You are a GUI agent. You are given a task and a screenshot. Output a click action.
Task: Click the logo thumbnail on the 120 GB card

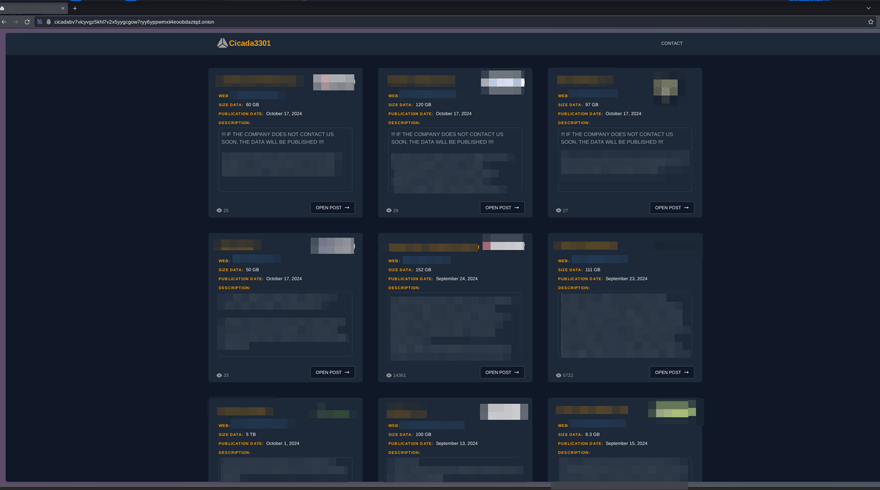[503, 83]
